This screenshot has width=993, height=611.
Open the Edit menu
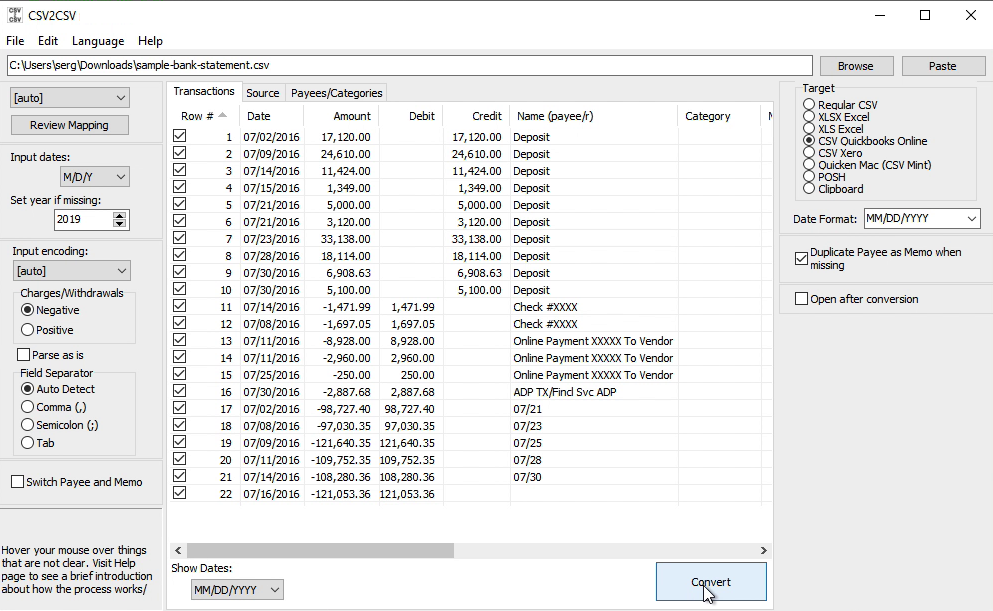[47, 41]
